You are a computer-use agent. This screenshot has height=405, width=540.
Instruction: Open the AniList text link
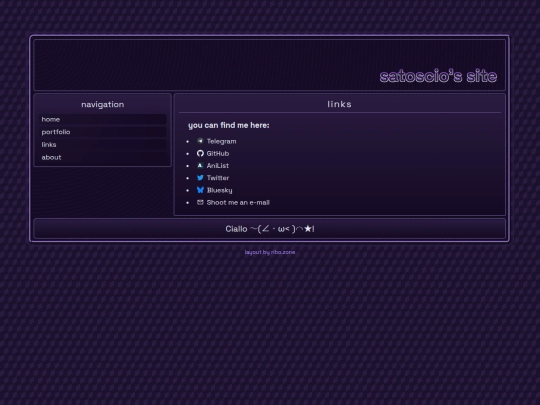point(218,166)
